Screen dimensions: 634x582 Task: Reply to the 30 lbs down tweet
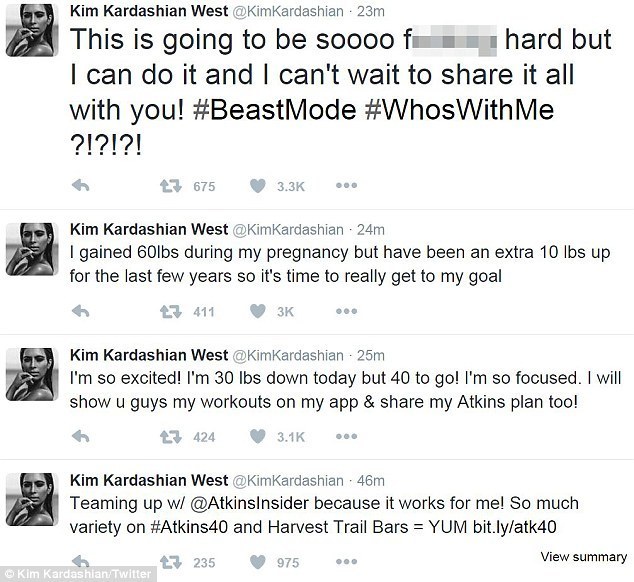point(84,436)
